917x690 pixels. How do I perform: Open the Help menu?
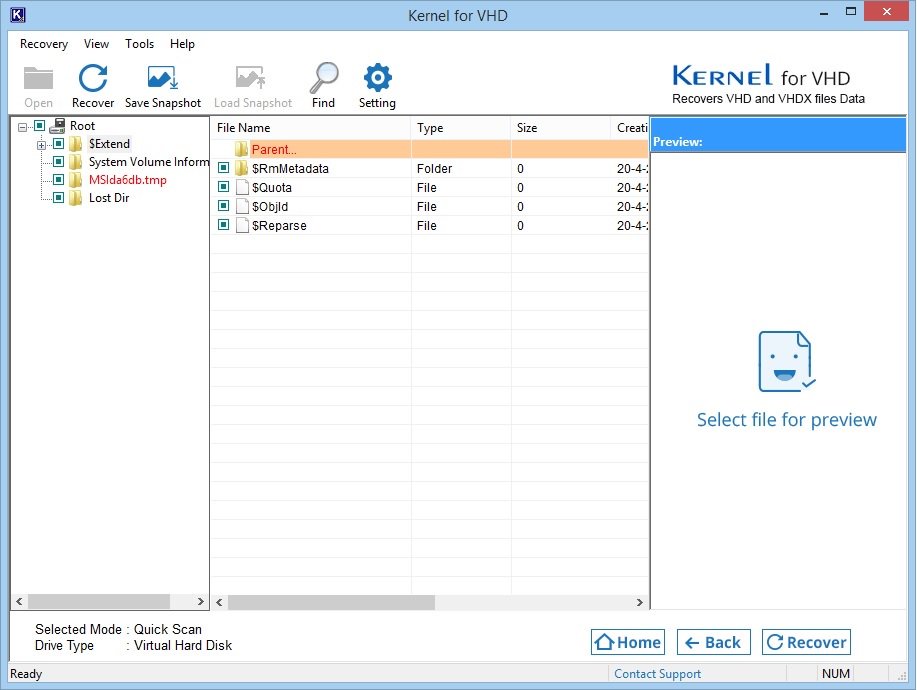coord(182,44)
